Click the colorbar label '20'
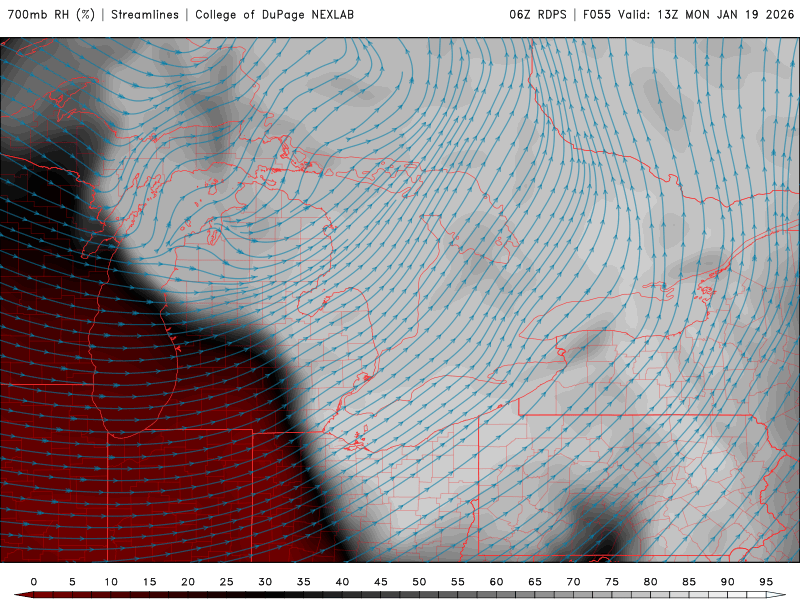This screenshot has height=600, width=800. [188, 582]
